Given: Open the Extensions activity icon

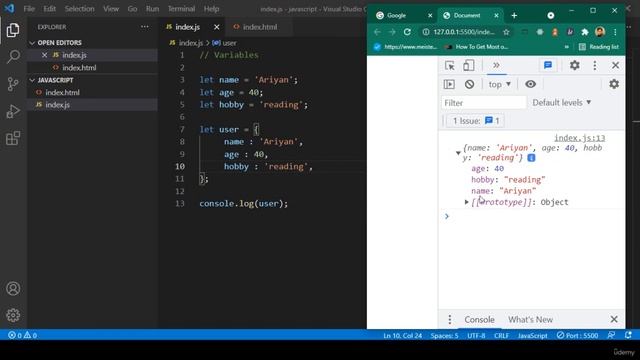Looking at the screenshot, I should coord(13,138).
